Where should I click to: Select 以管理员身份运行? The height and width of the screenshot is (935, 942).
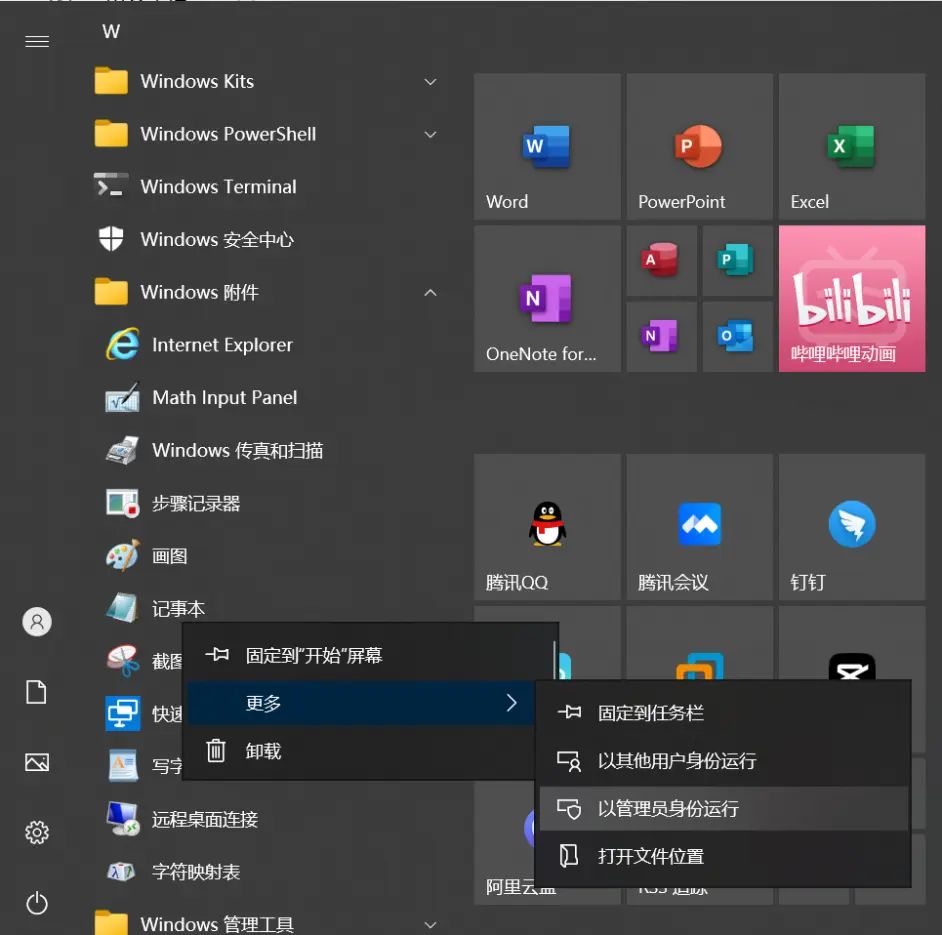coord(723,809)
